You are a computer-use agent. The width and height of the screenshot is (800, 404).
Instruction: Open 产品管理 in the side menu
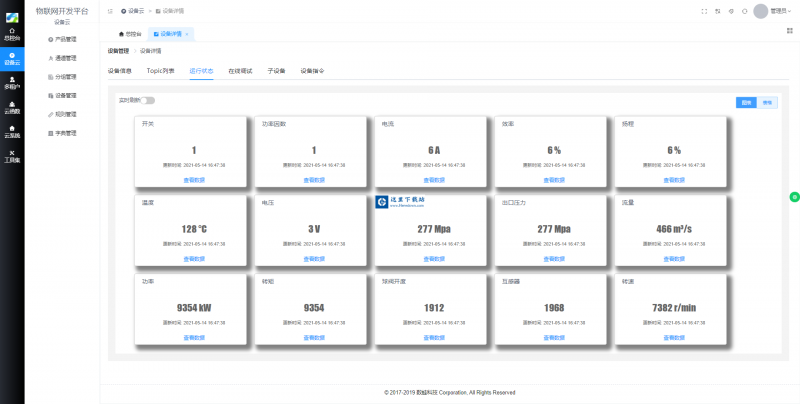(x=66, y=39)
